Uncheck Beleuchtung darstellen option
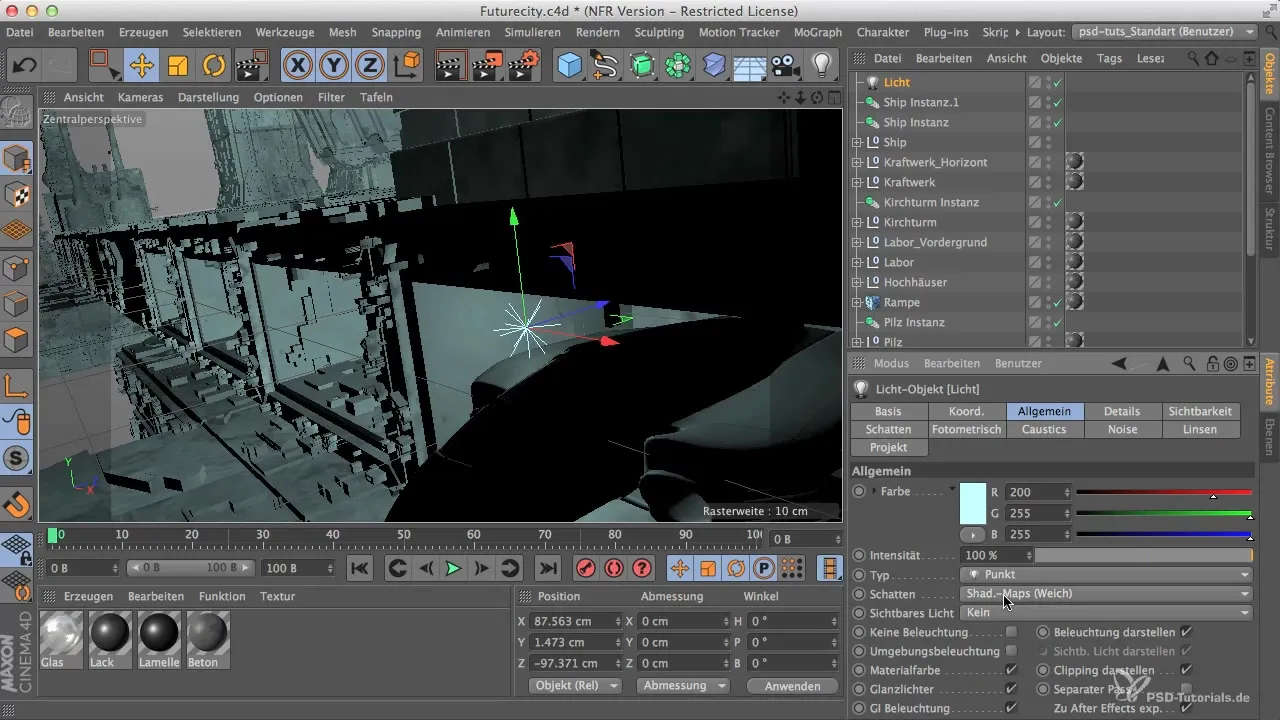Screen dimensions: 1280x720 coord(1186,632)
